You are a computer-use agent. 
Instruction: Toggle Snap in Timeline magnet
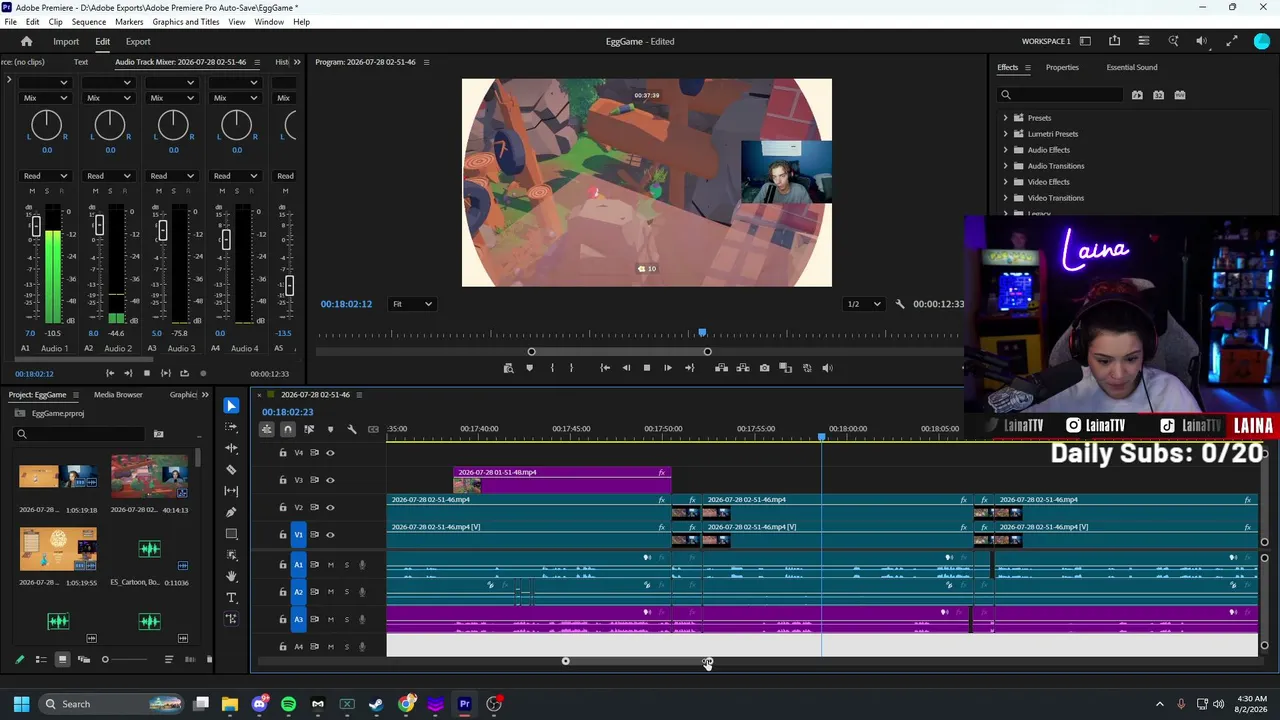point(287,429)
